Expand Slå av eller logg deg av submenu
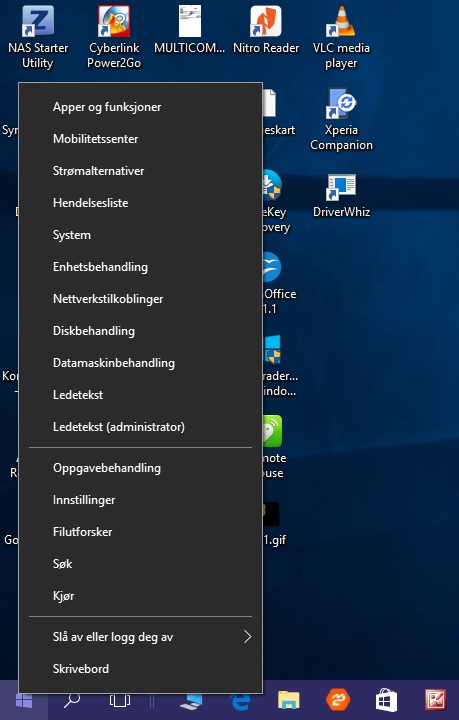 point(140,637)
